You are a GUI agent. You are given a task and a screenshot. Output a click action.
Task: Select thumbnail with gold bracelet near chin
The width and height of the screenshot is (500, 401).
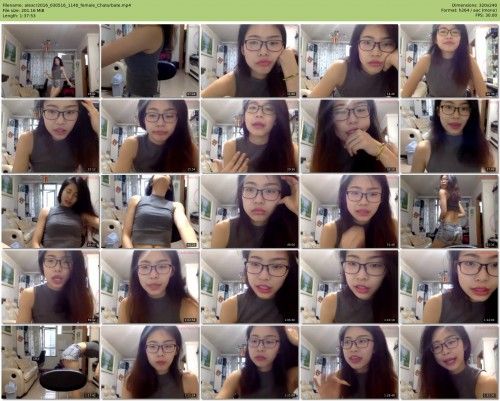350,136
